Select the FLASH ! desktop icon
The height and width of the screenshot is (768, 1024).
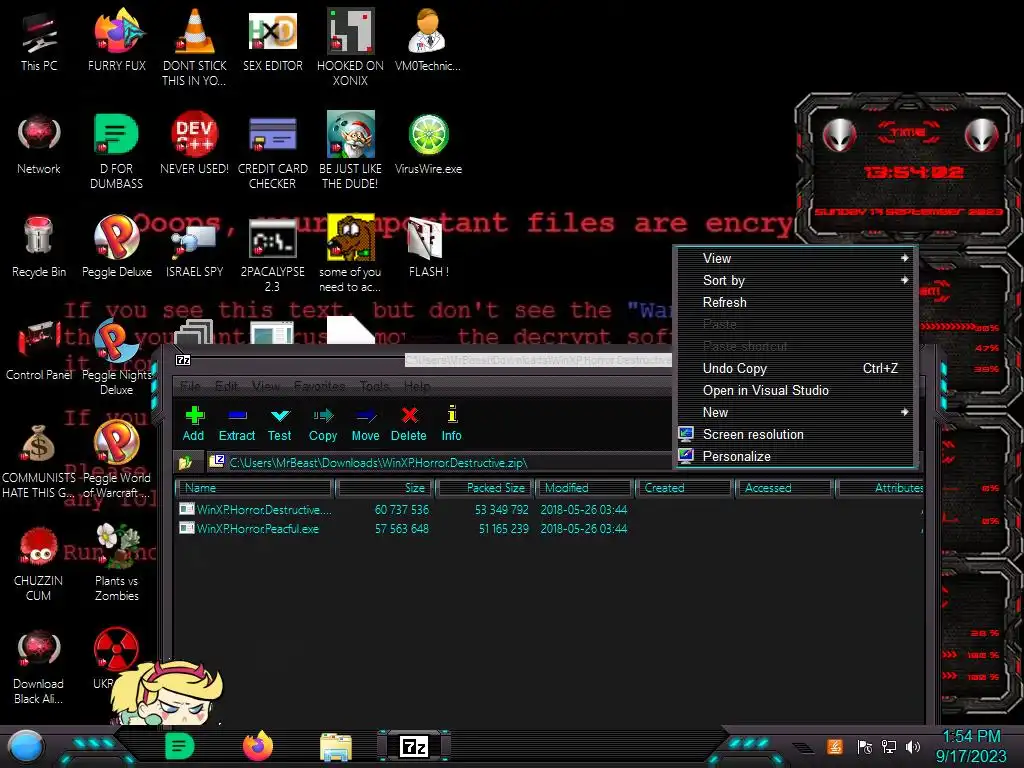coord(428,248)
